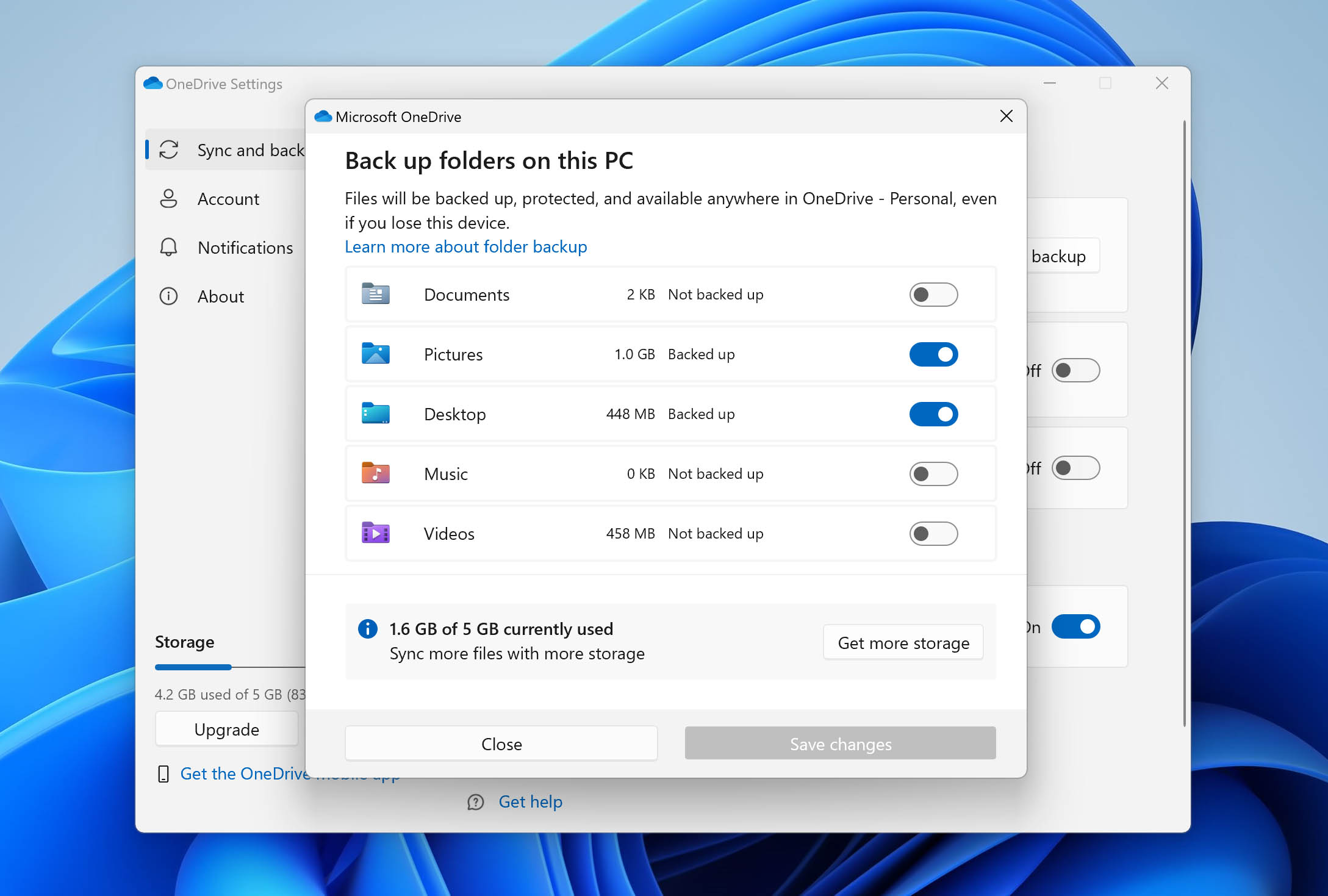The height and width of the screenshot is (896, 1328).
Task: Minimize the OneDrive Settings window
Action: (x=1050, y=83)
